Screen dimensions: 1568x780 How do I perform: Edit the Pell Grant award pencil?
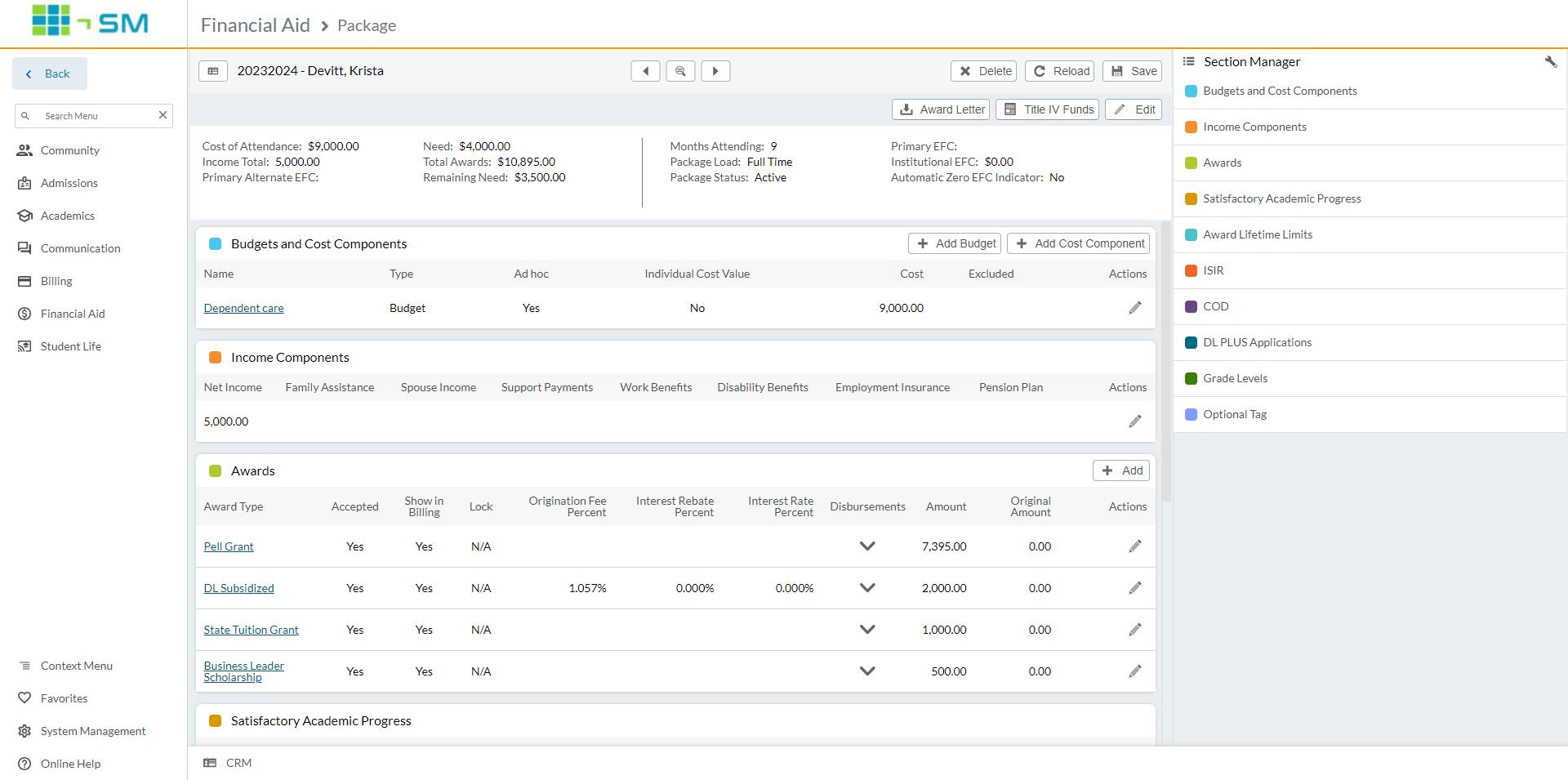coord(1135,546)
